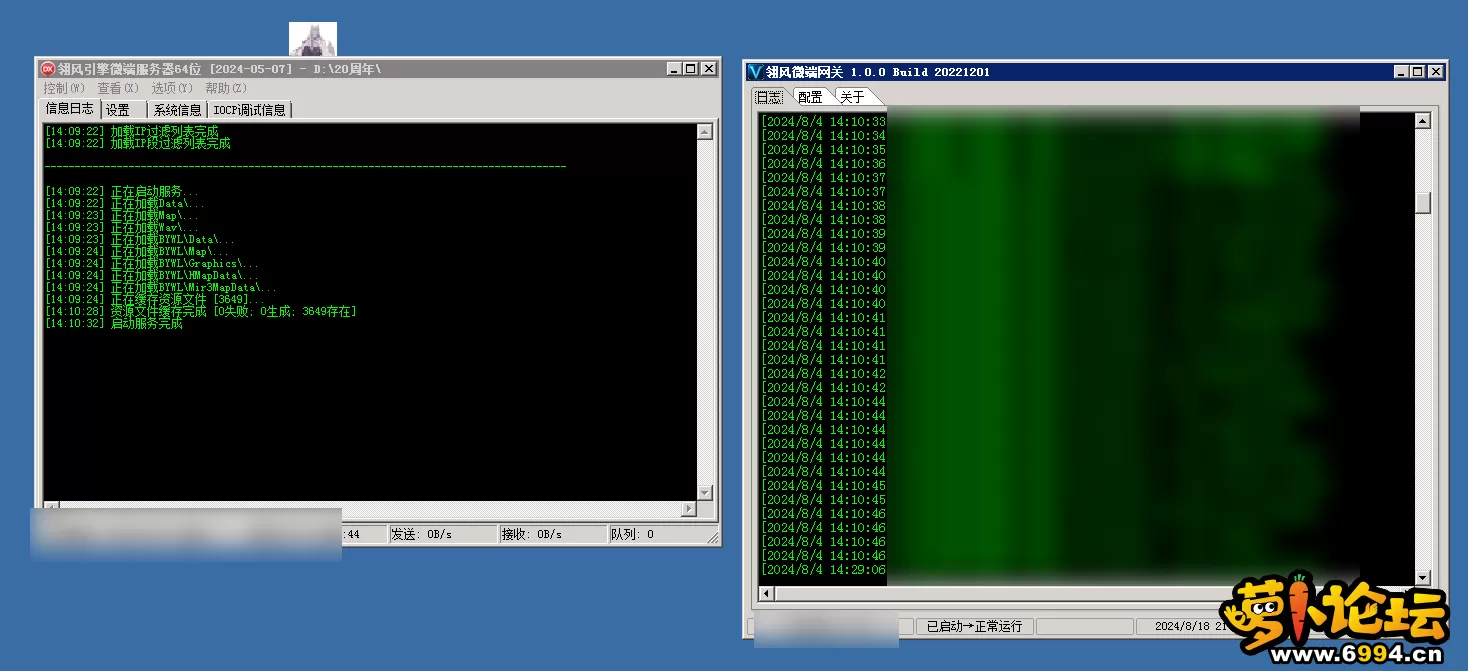Open the 选项(Y) menu

point(172,89)
